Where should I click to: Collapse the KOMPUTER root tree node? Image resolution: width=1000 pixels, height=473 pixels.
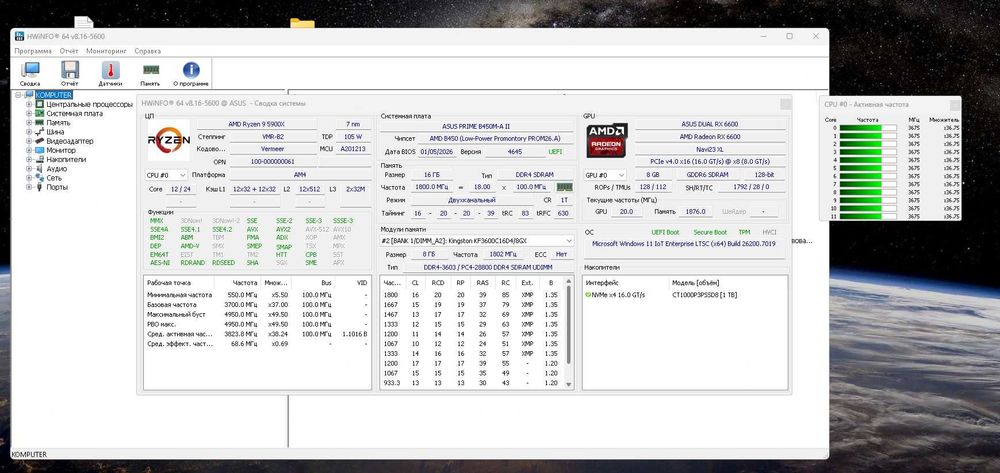click(19, 95)
